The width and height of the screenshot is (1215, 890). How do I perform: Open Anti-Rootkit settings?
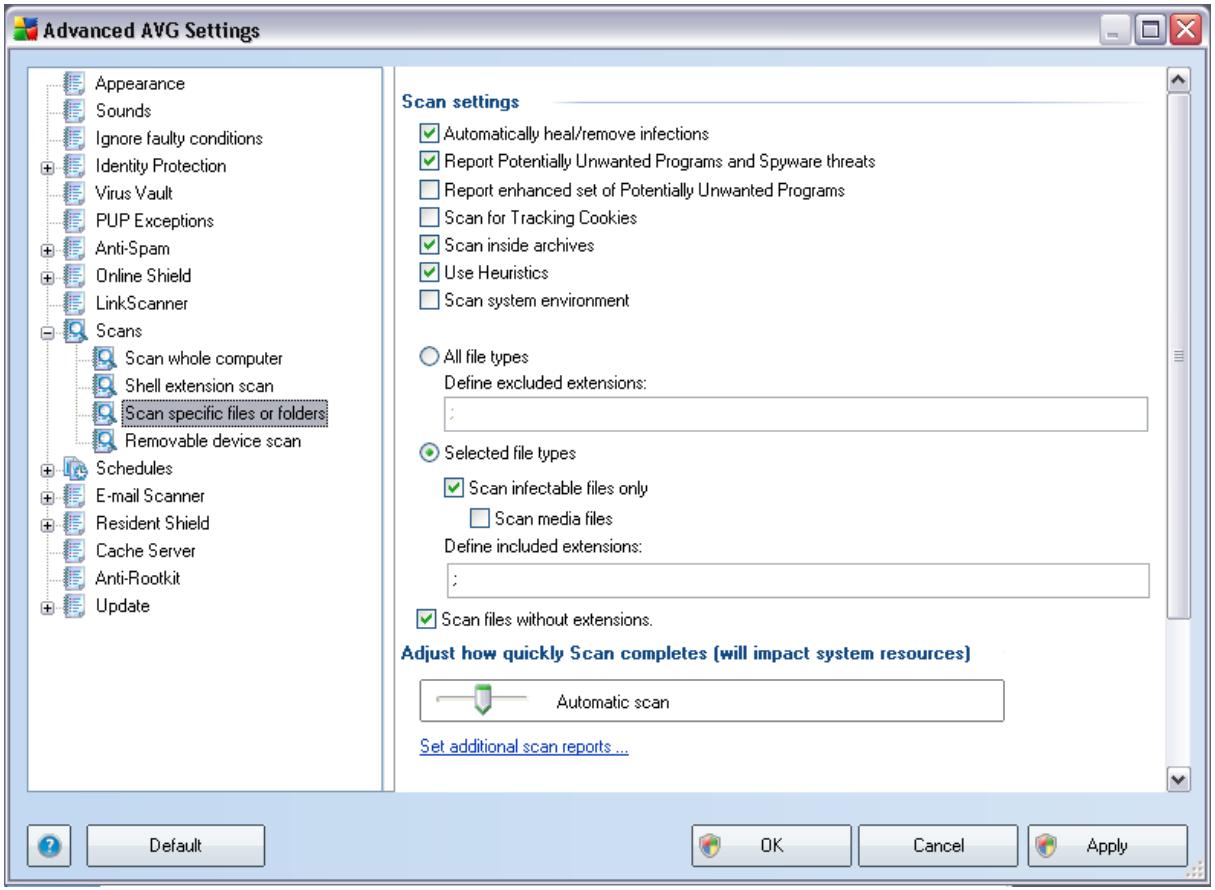139,577
